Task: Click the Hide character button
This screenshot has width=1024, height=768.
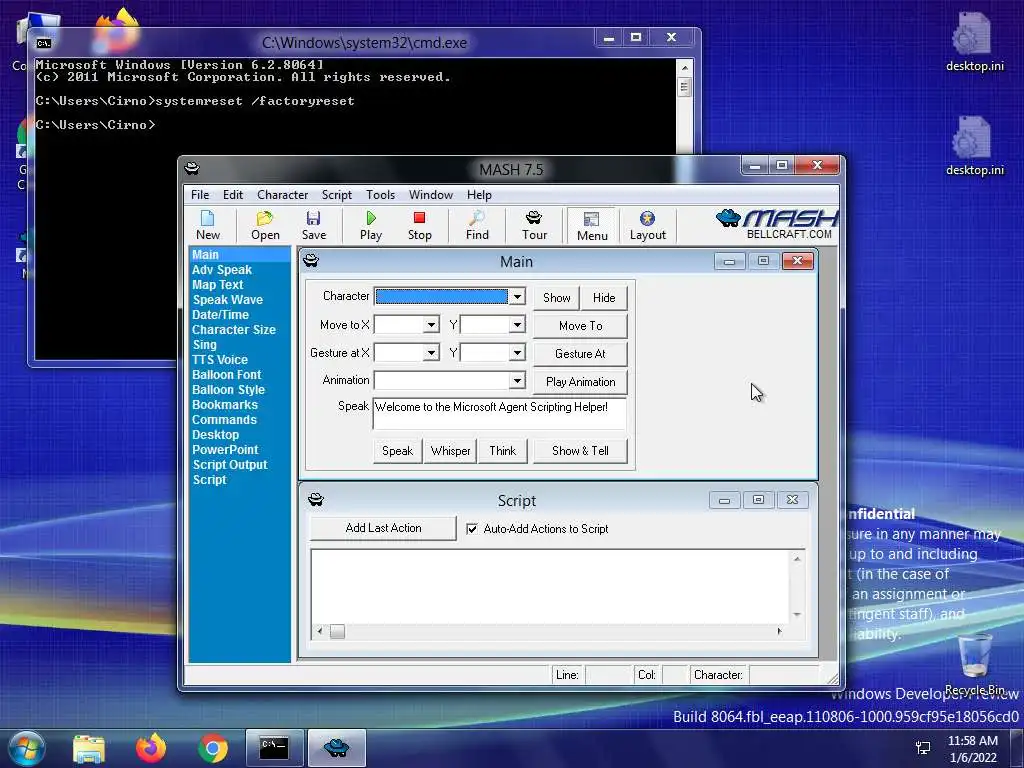Action: click(604, 298)
